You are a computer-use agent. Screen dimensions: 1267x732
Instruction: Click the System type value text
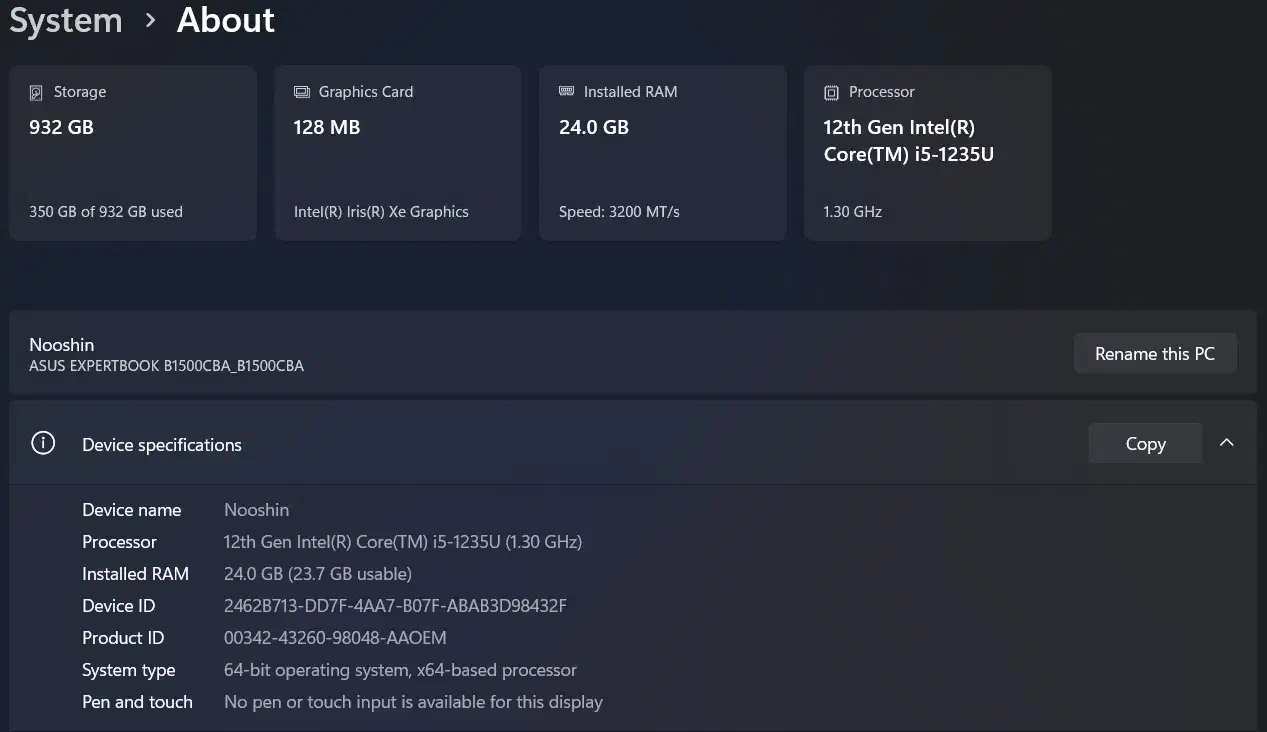coord(400,670)
